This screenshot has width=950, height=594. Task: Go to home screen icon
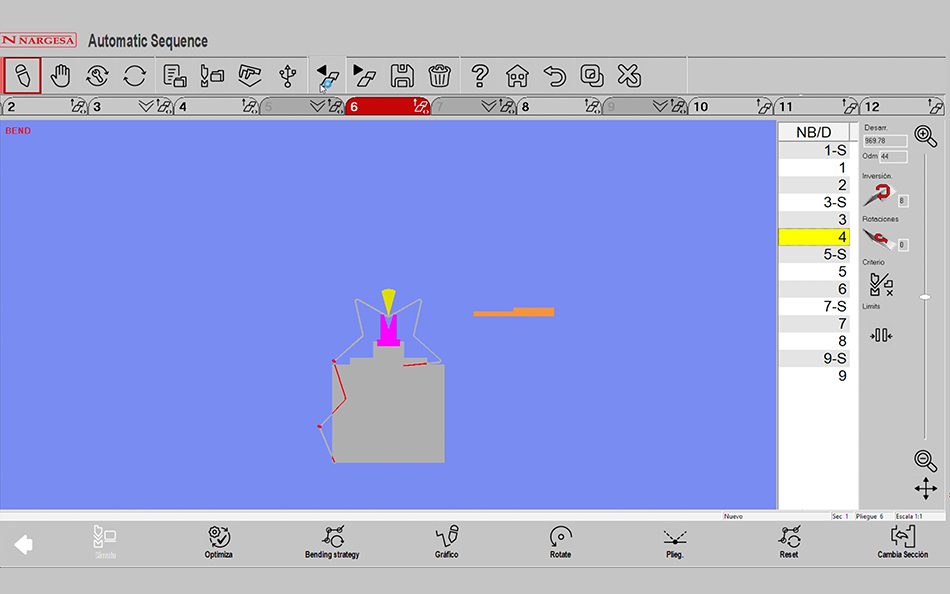click(517, 75)
